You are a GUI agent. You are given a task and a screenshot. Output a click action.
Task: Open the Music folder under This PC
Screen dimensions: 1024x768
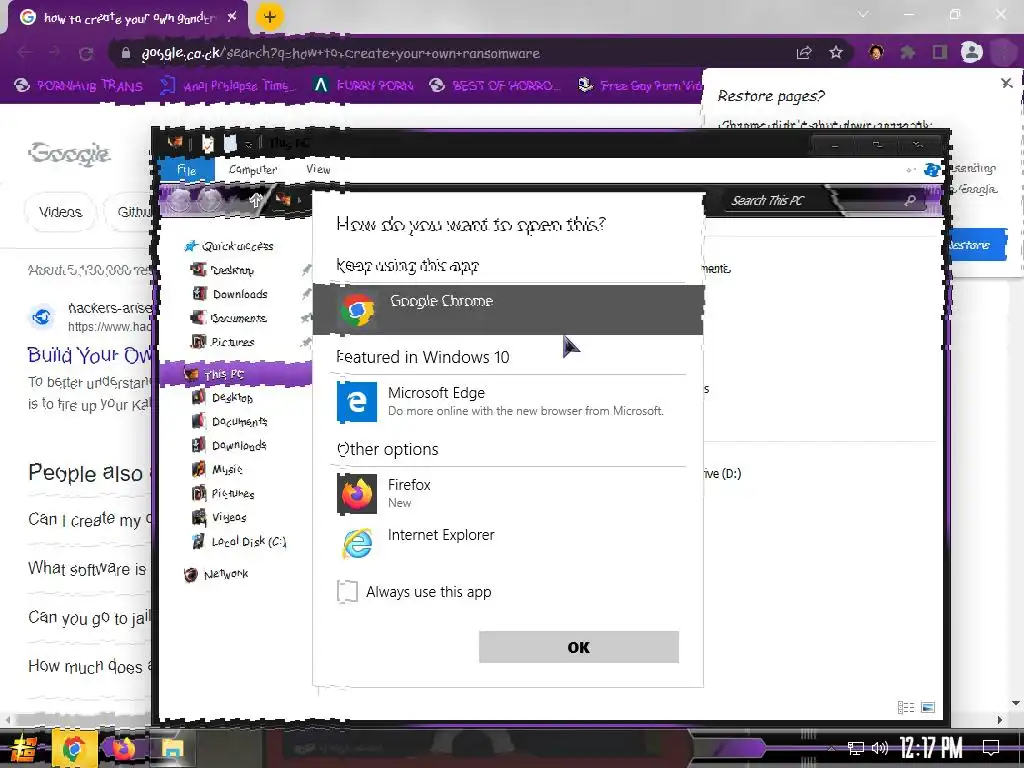[x=217, y=470]
